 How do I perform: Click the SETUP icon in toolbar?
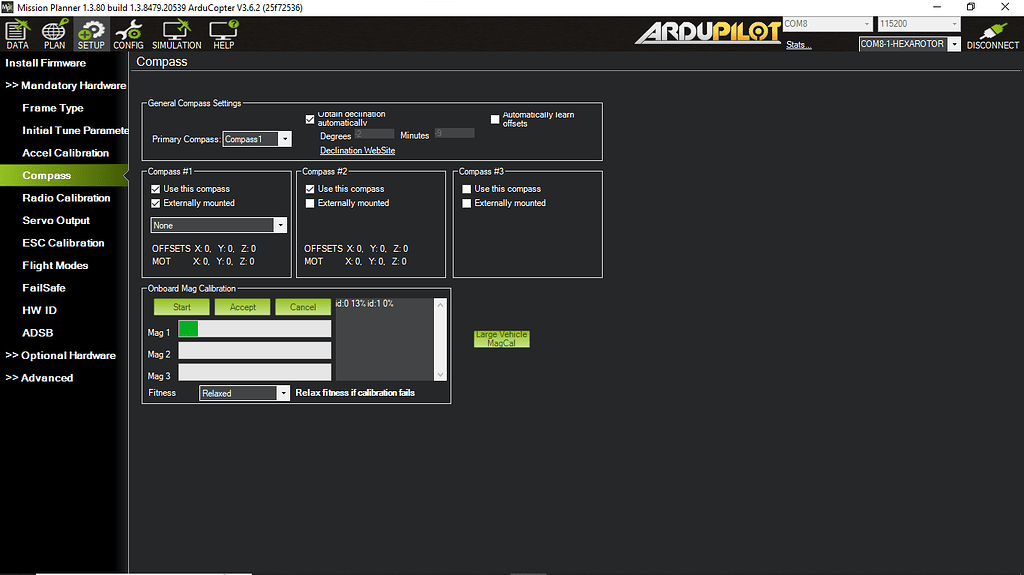91,34
